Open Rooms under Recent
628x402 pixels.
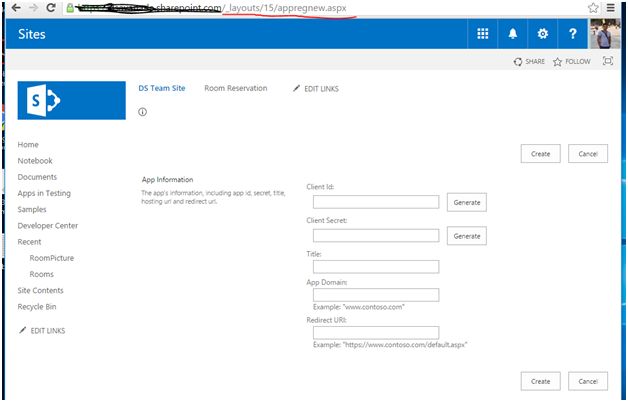click(42, 274)
